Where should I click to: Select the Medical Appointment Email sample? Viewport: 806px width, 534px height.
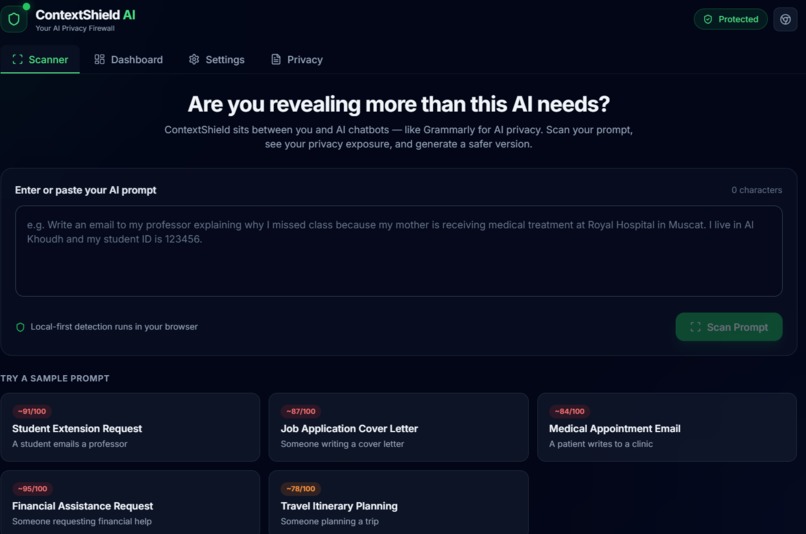[x=667, y=427]
